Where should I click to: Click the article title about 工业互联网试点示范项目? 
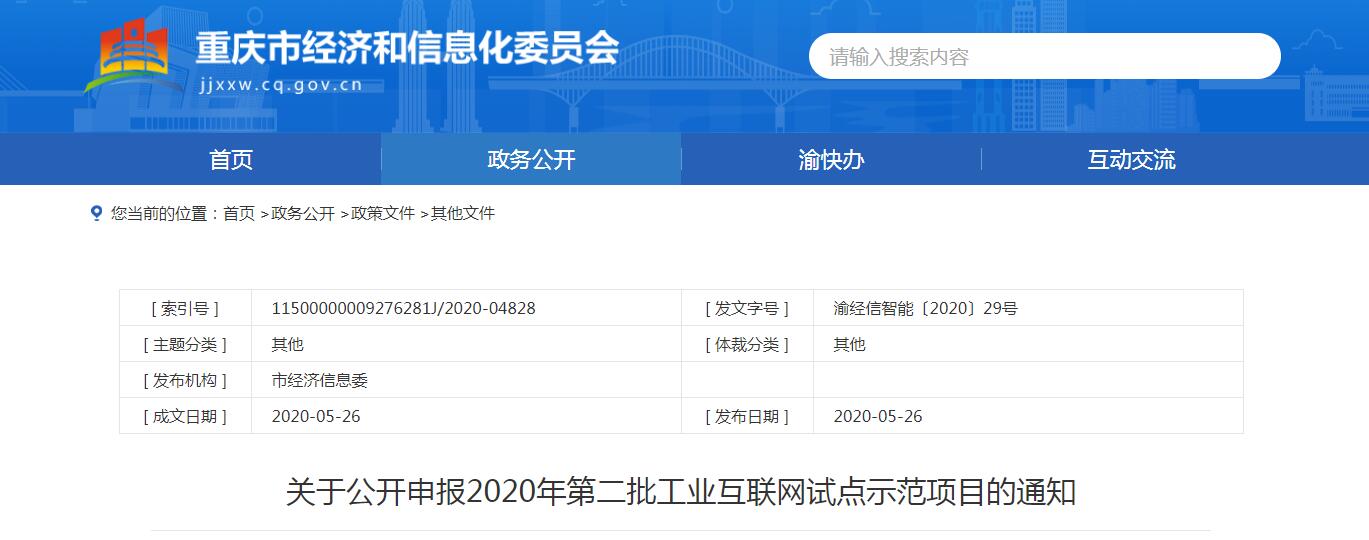pos(680,493)
